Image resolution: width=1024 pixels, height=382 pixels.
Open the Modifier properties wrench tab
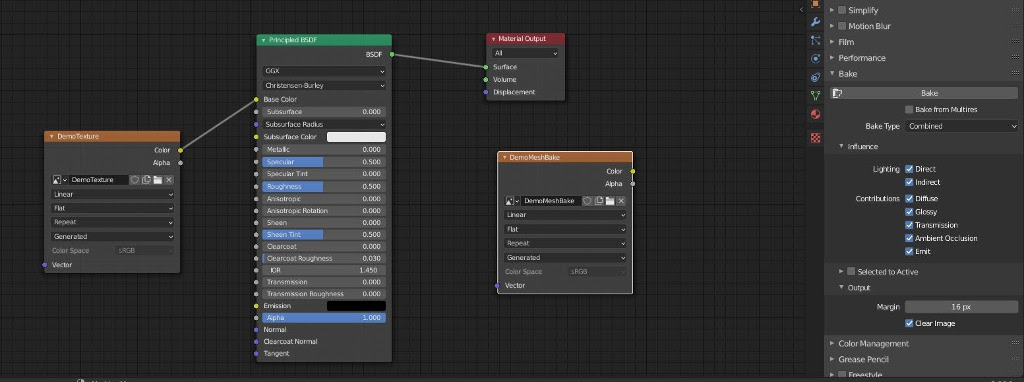(815, 22)
